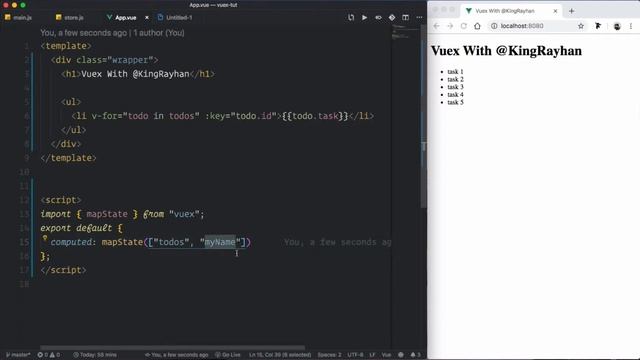Switch to the main.js tab

tap(18, 18)
